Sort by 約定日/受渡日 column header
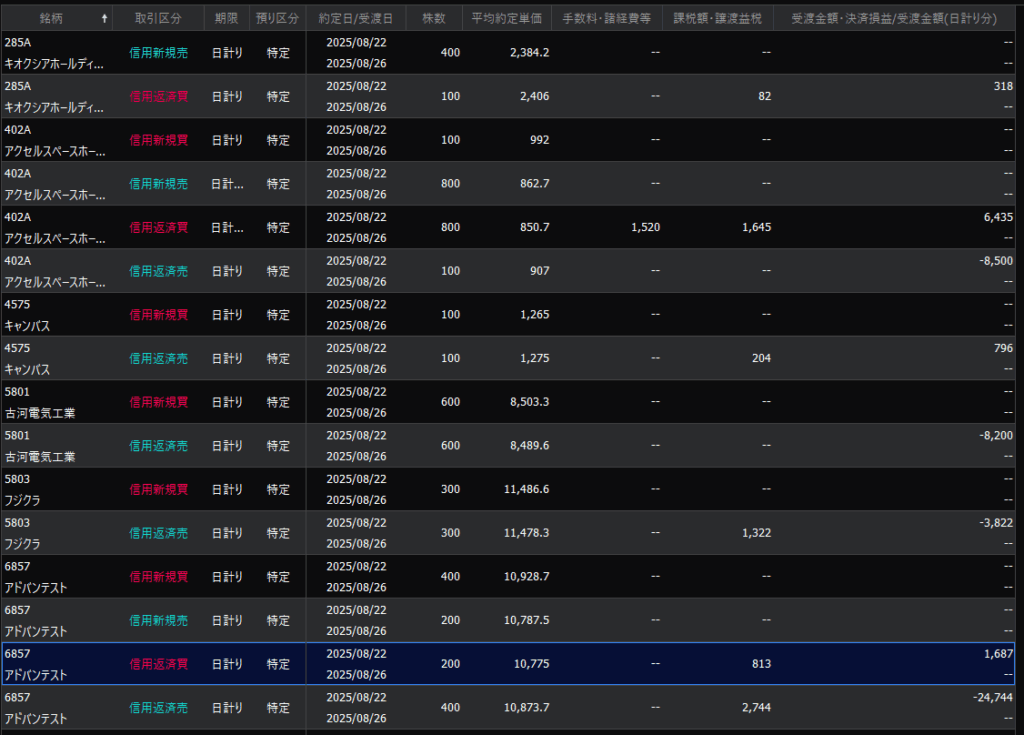The height and width of the screenshot is (735, 1024). (356, 18)
